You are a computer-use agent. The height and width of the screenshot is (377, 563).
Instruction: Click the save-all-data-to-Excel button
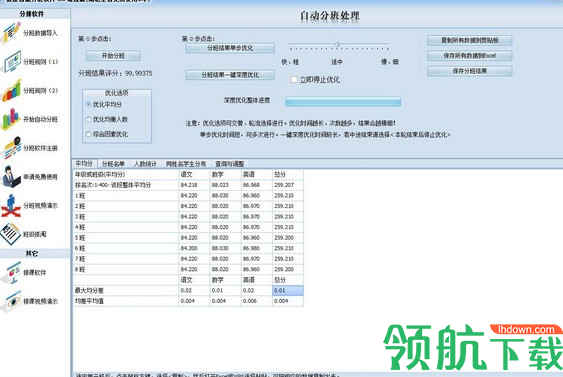click(470, 56)
